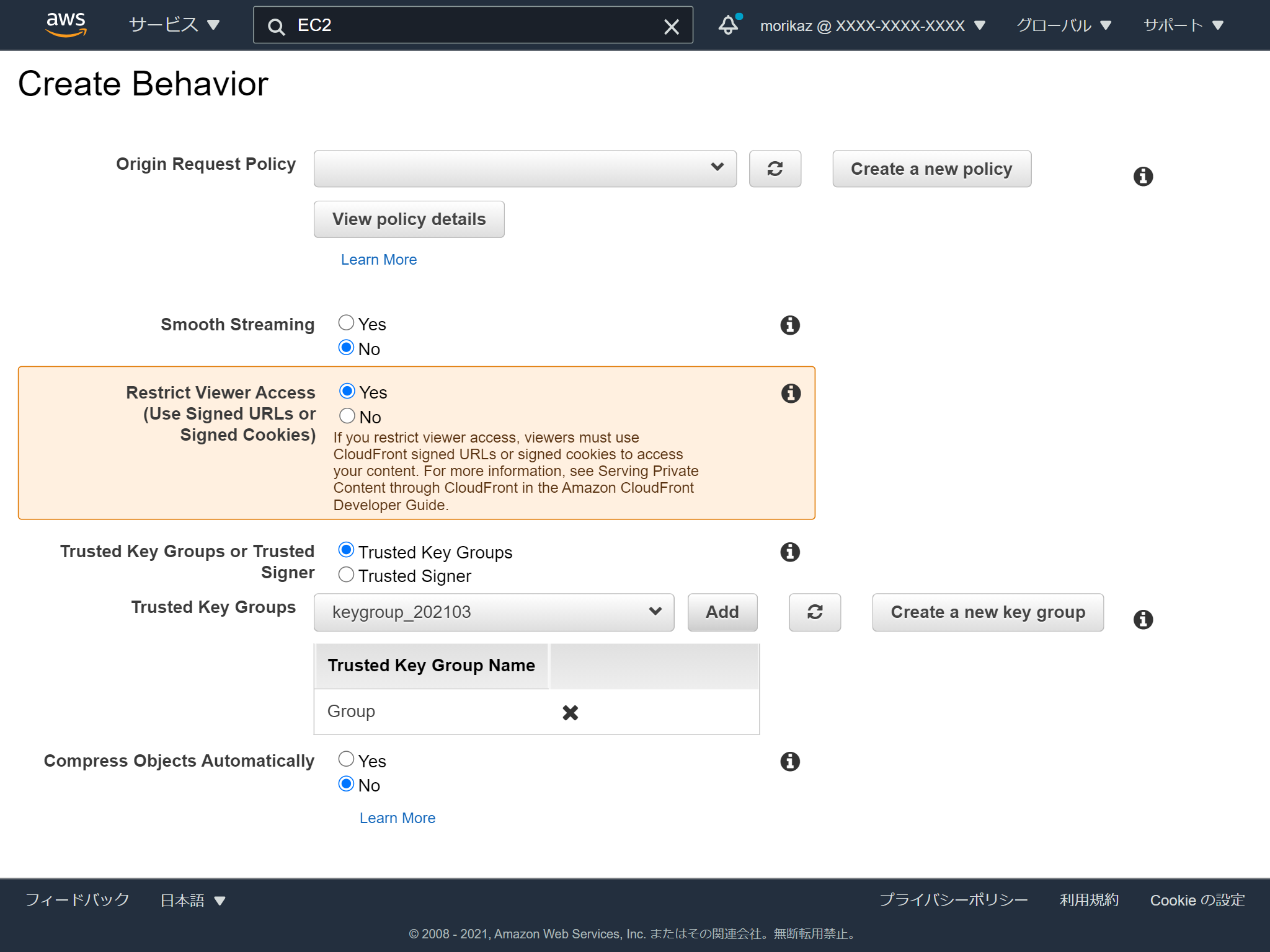View info about Compress Objects Automatically
Image resolution: width=1270 pixels, height=952 pixels.
click(x=789, y=761)
